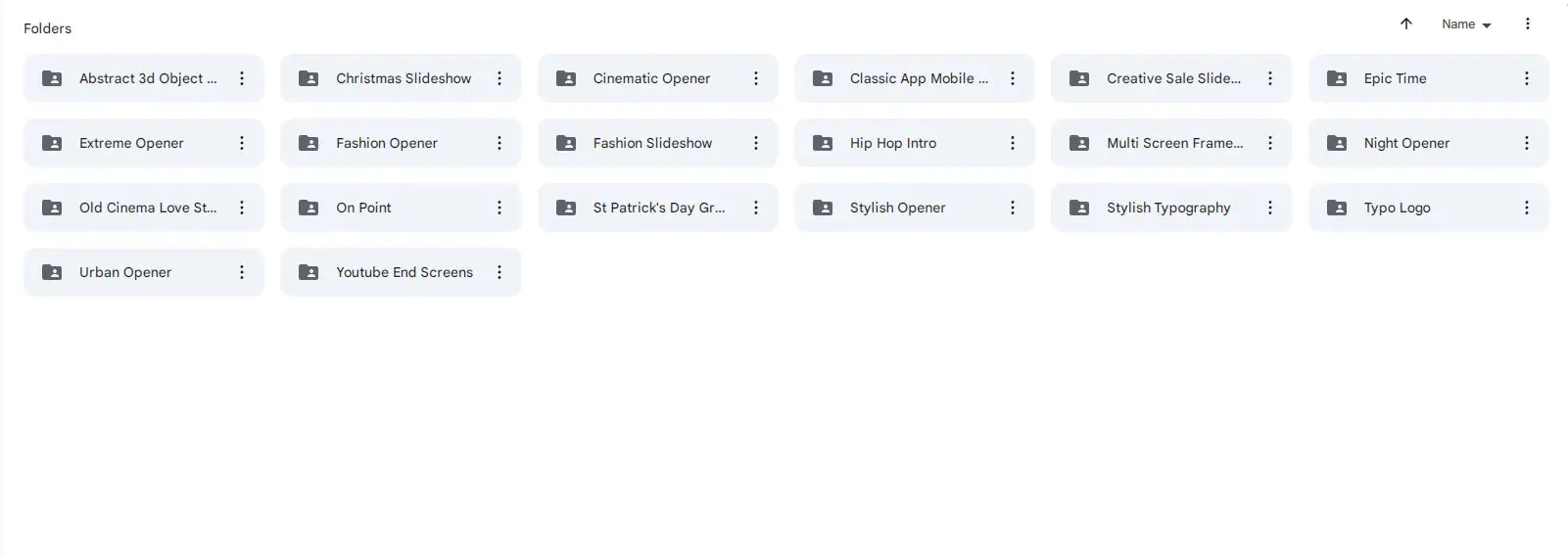
Task: Open the Name sort dropdown
Action: (1465, 24)
